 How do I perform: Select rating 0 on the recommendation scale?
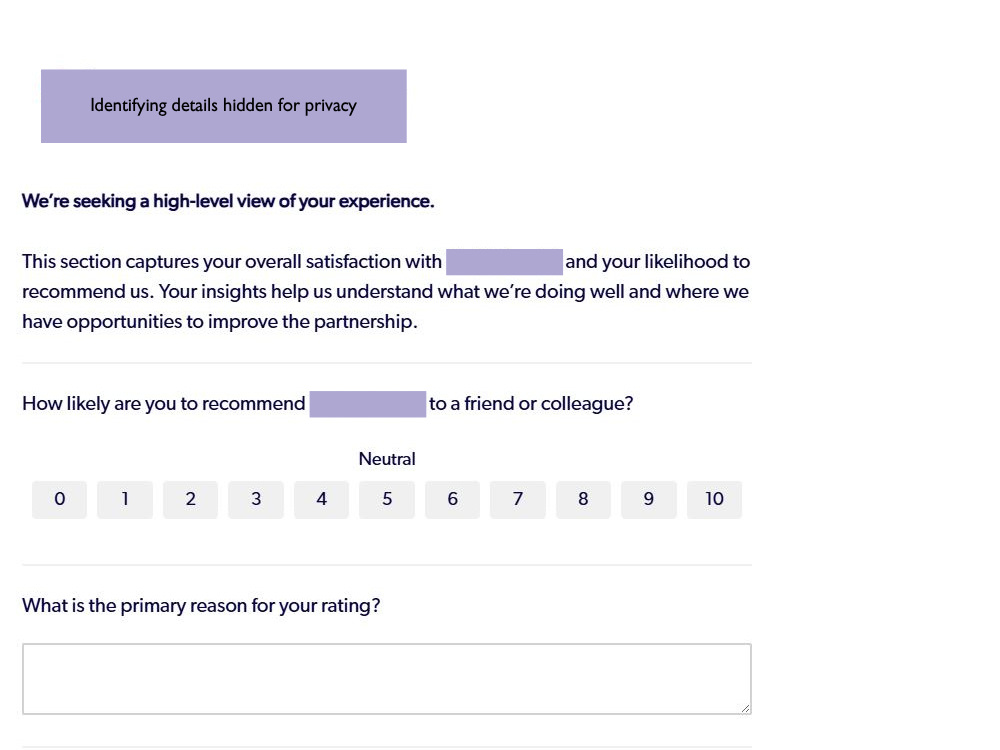[59, 499]
